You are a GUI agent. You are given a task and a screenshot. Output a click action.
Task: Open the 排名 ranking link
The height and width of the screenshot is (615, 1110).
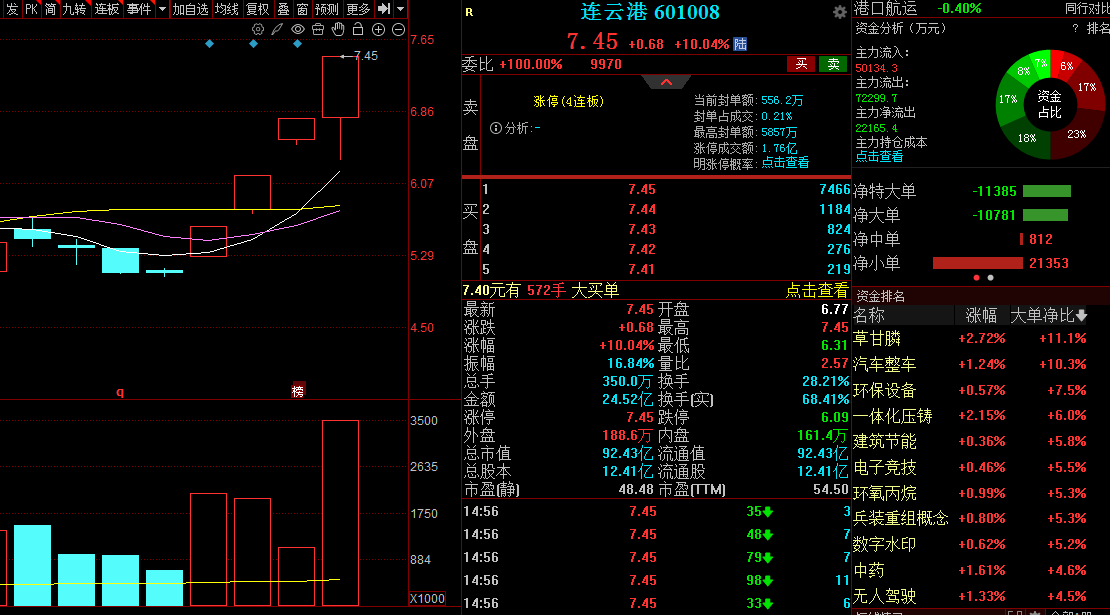1098,28
